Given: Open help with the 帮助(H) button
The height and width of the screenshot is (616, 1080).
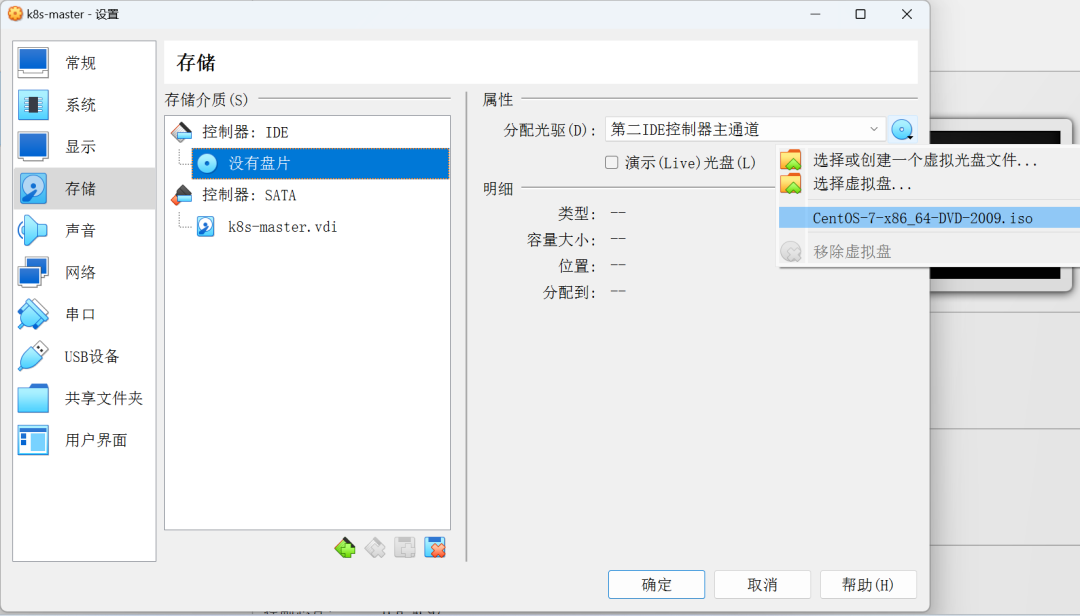Looking at the screenshot, I should click(x=868, y=585).
